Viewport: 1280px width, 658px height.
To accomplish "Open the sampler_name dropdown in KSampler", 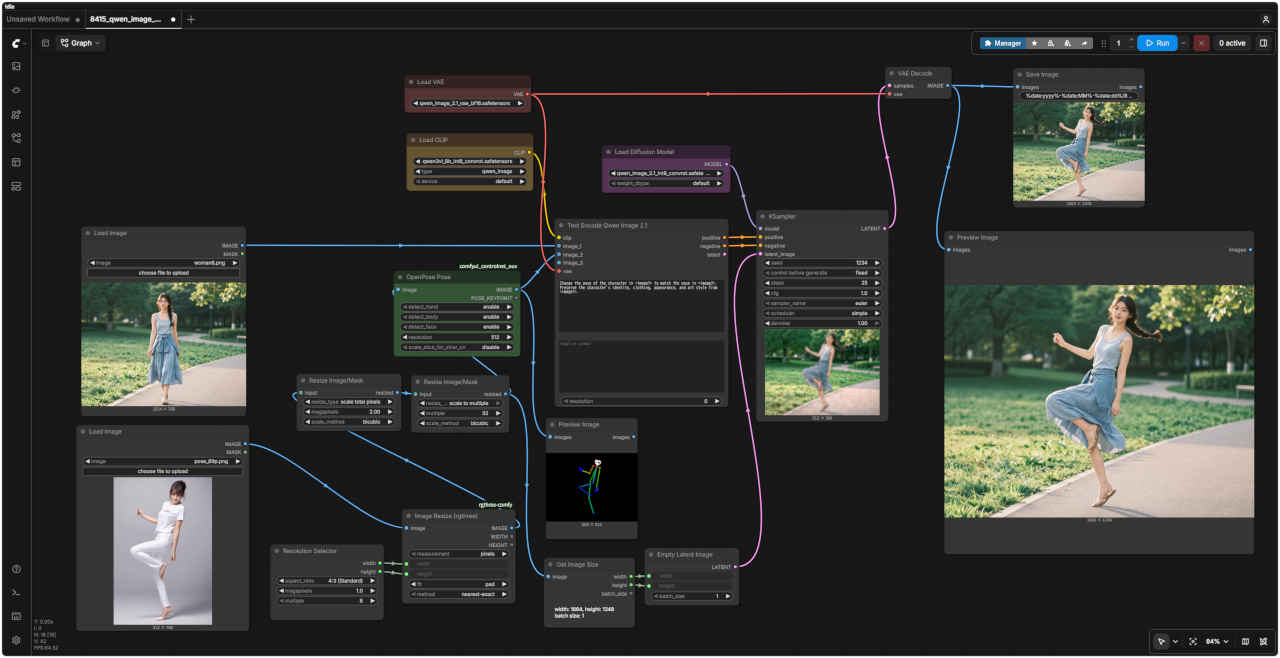I will 823,303.
